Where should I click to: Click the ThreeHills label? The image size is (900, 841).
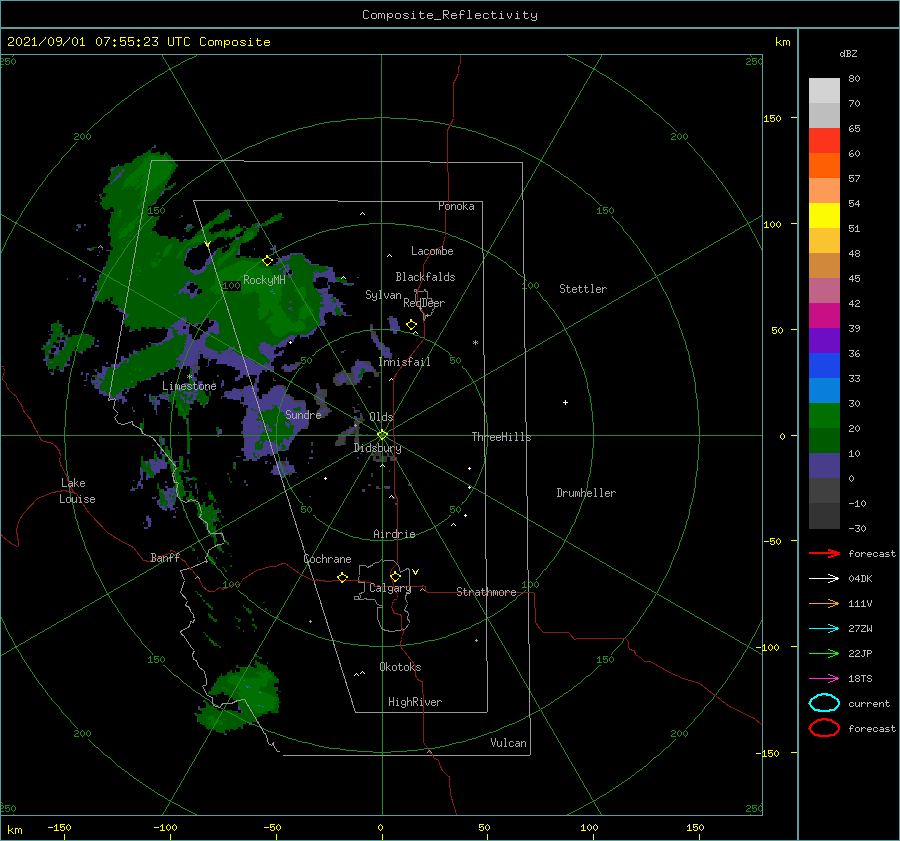coord(502,437)
